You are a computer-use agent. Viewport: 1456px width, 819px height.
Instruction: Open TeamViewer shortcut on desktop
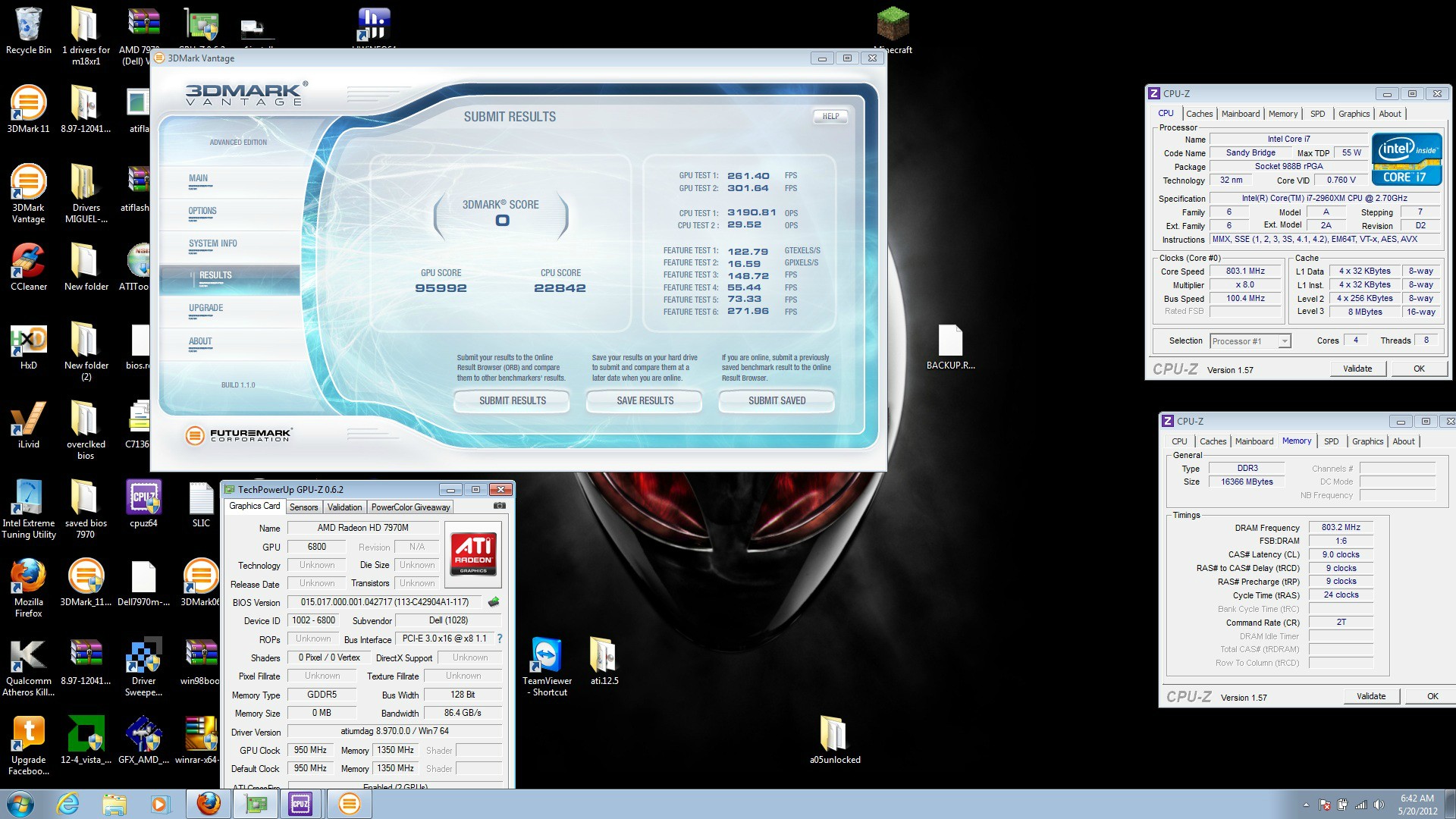click(x=547, y=667)
